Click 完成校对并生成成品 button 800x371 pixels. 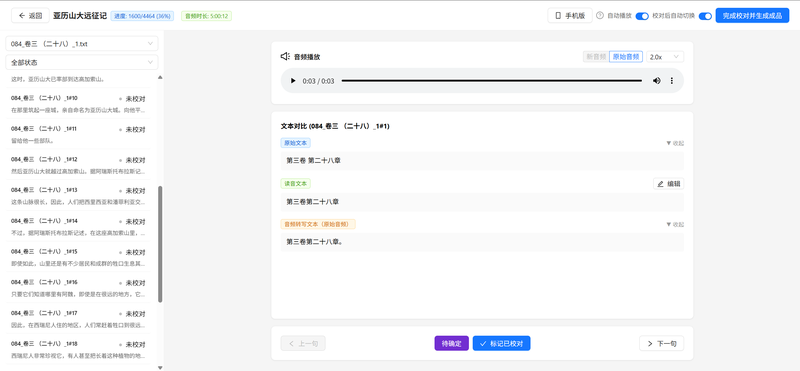[752, 16]
